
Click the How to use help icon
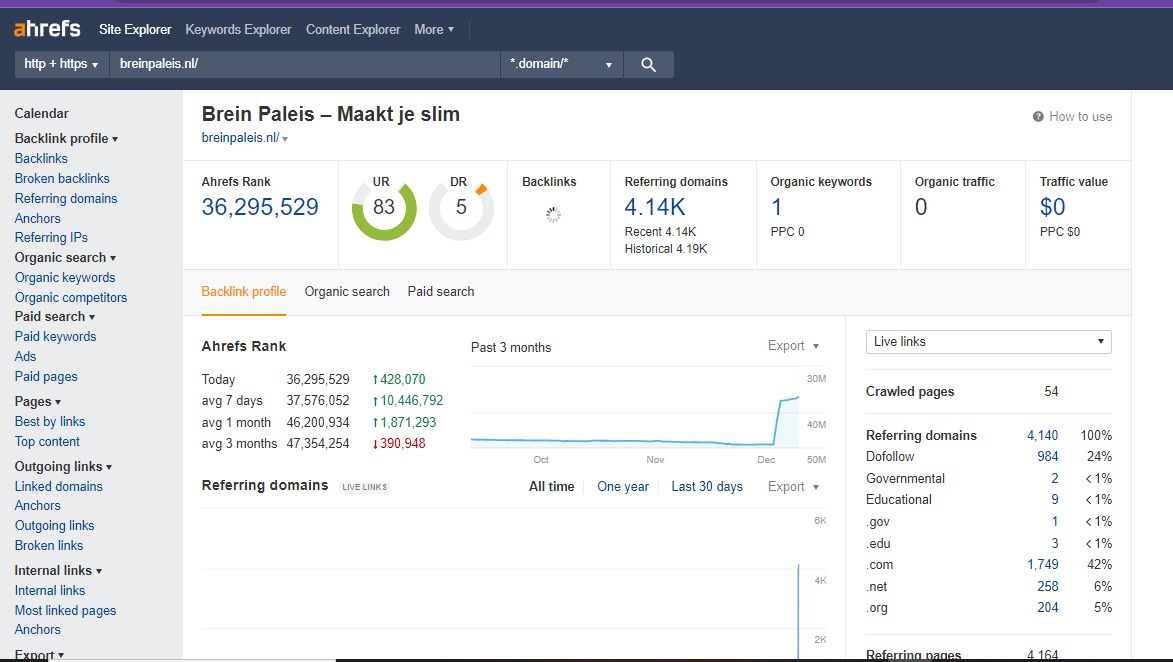point(1039,117)
